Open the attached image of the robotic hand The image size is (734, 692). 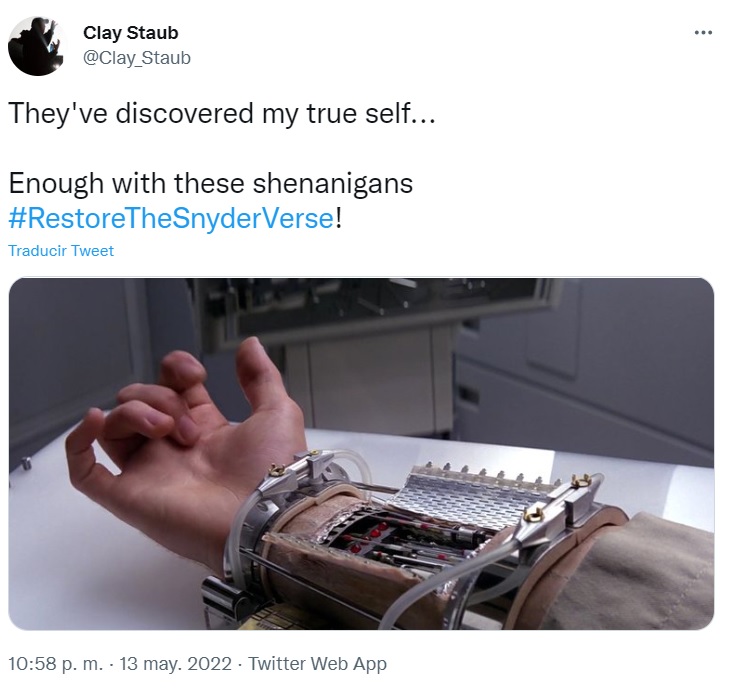[361, 454]
